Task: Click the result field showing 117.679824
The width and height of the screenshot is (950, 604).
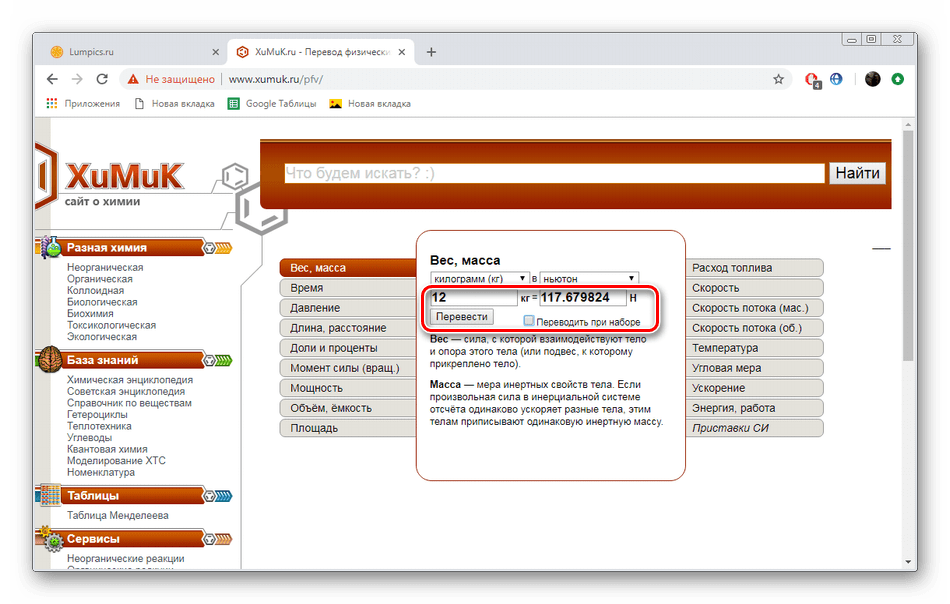Action: (582, 297)
